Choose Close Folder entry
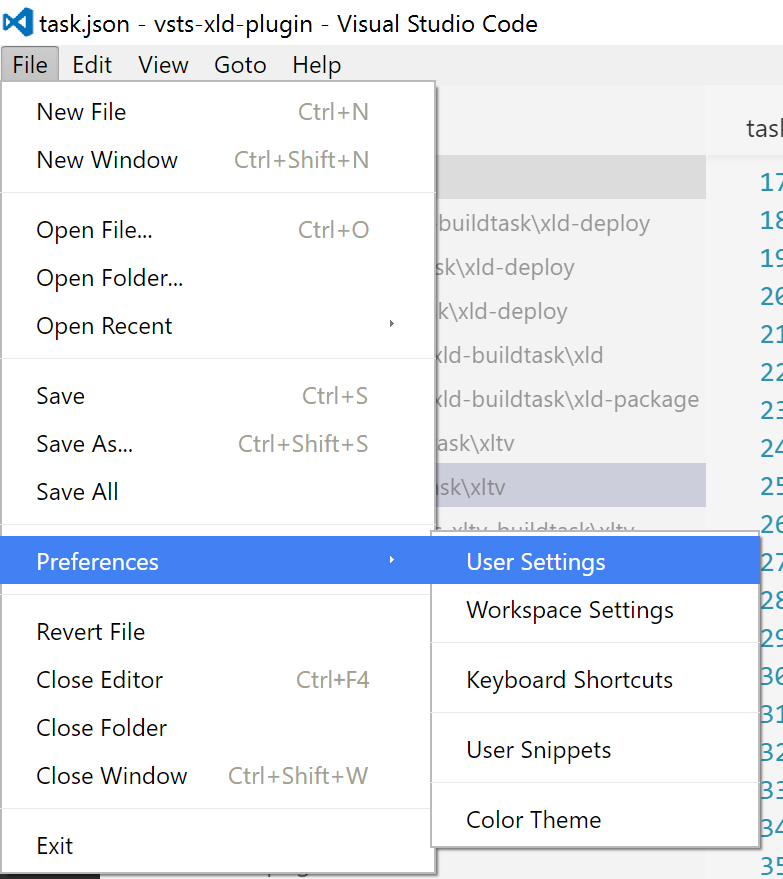 pyautogui.click(x=218, y=728)
